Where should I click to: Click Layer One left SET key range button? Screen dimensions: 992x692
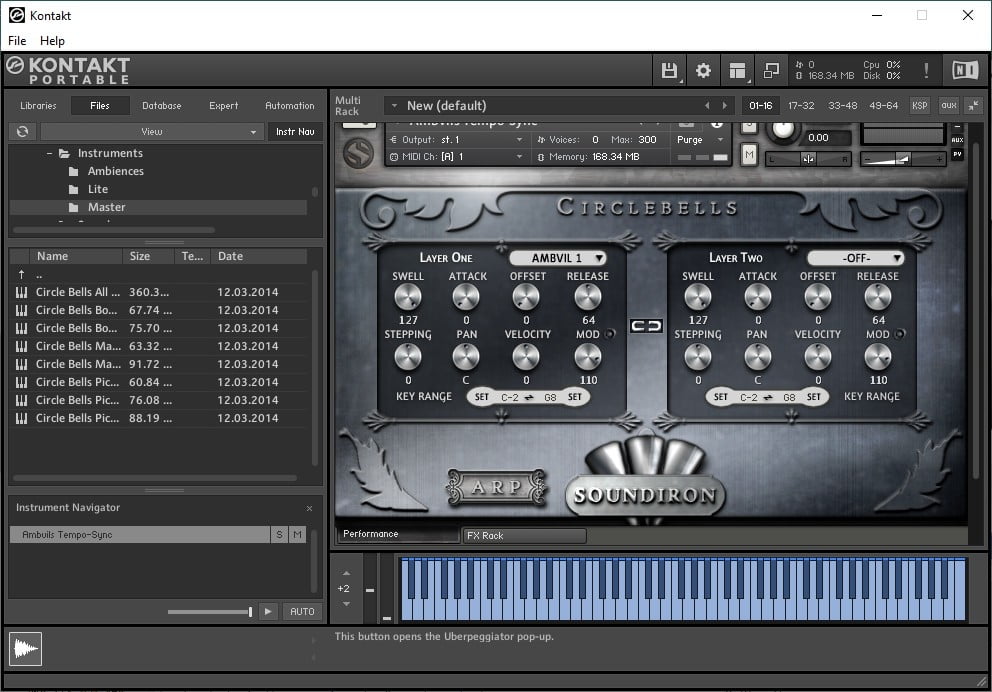pos(481,397)
